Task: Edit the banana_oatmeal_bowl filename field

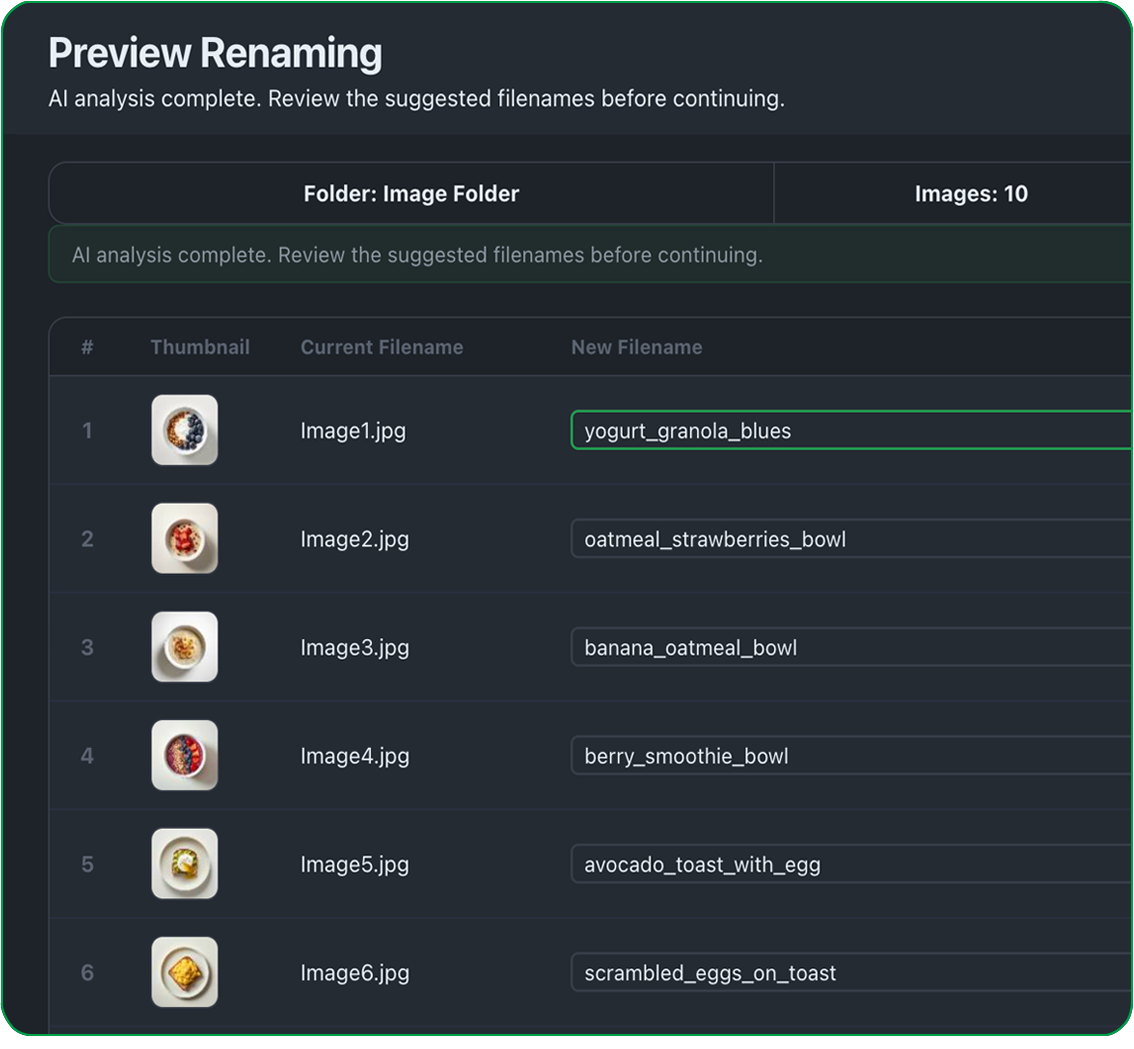Action: [852, 647]
